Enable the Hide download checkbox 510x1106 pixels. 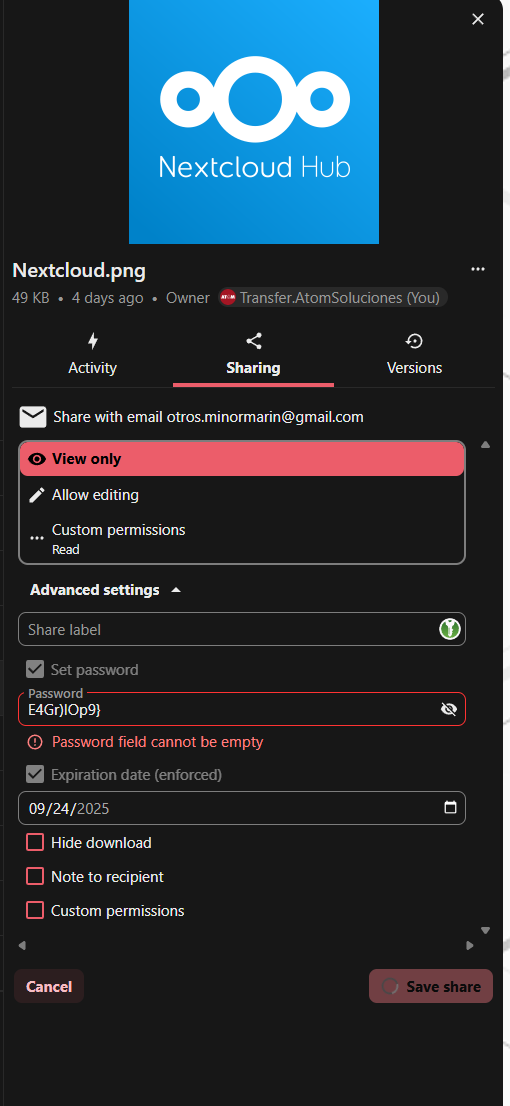pos(35,842)
